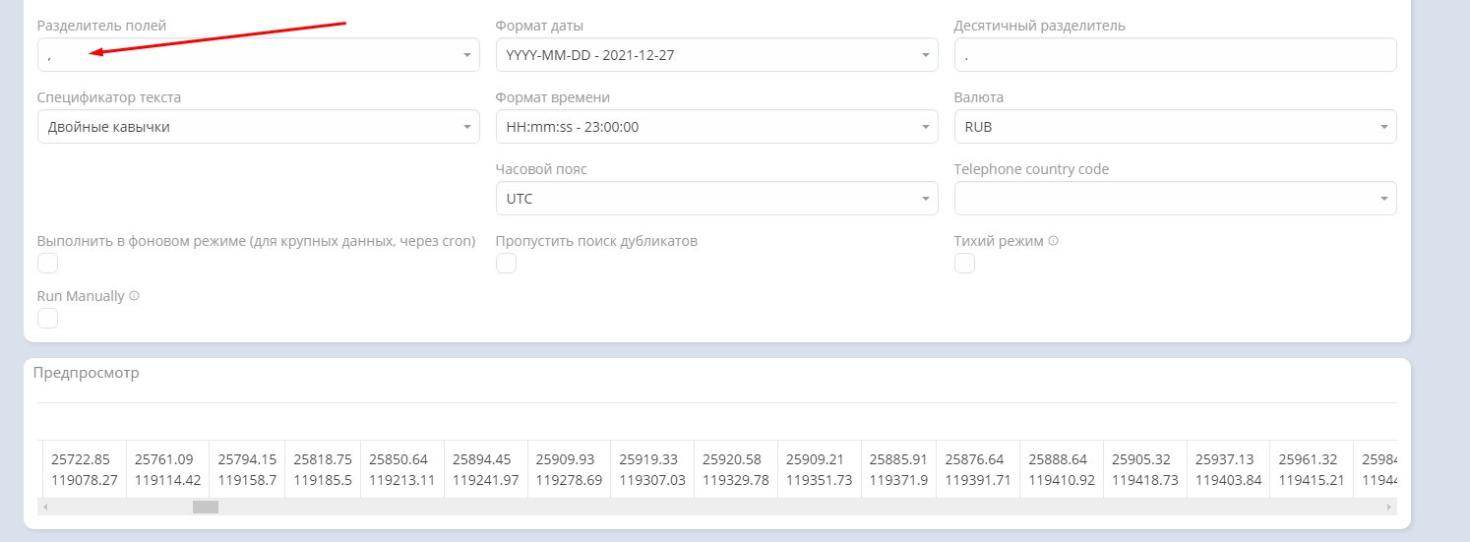Click the info icon beside Run Manually
This screenshot has height=542, width=1470.
click(134, 297)
